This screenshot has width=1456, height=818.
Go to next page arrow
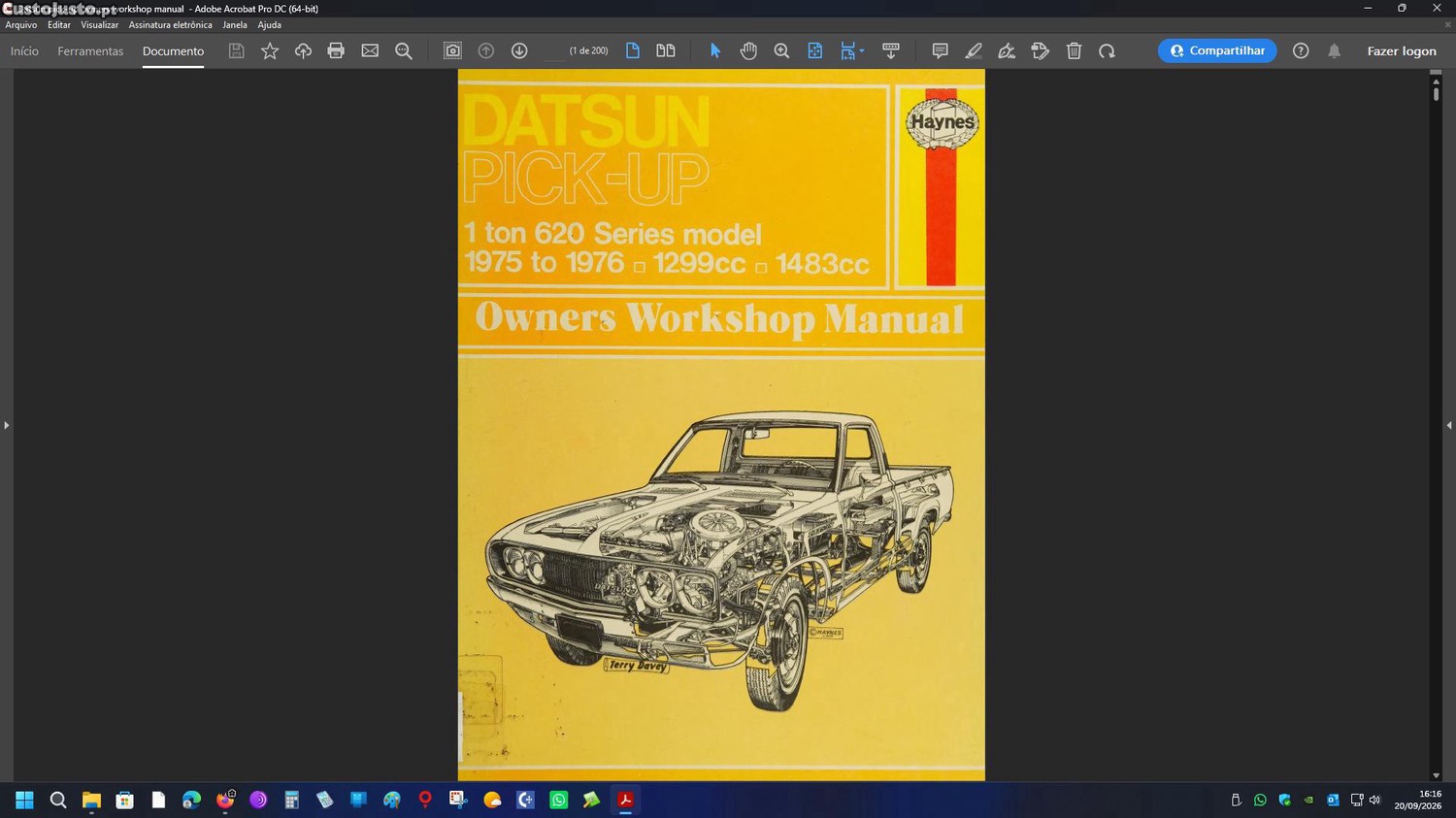point(519,50)
